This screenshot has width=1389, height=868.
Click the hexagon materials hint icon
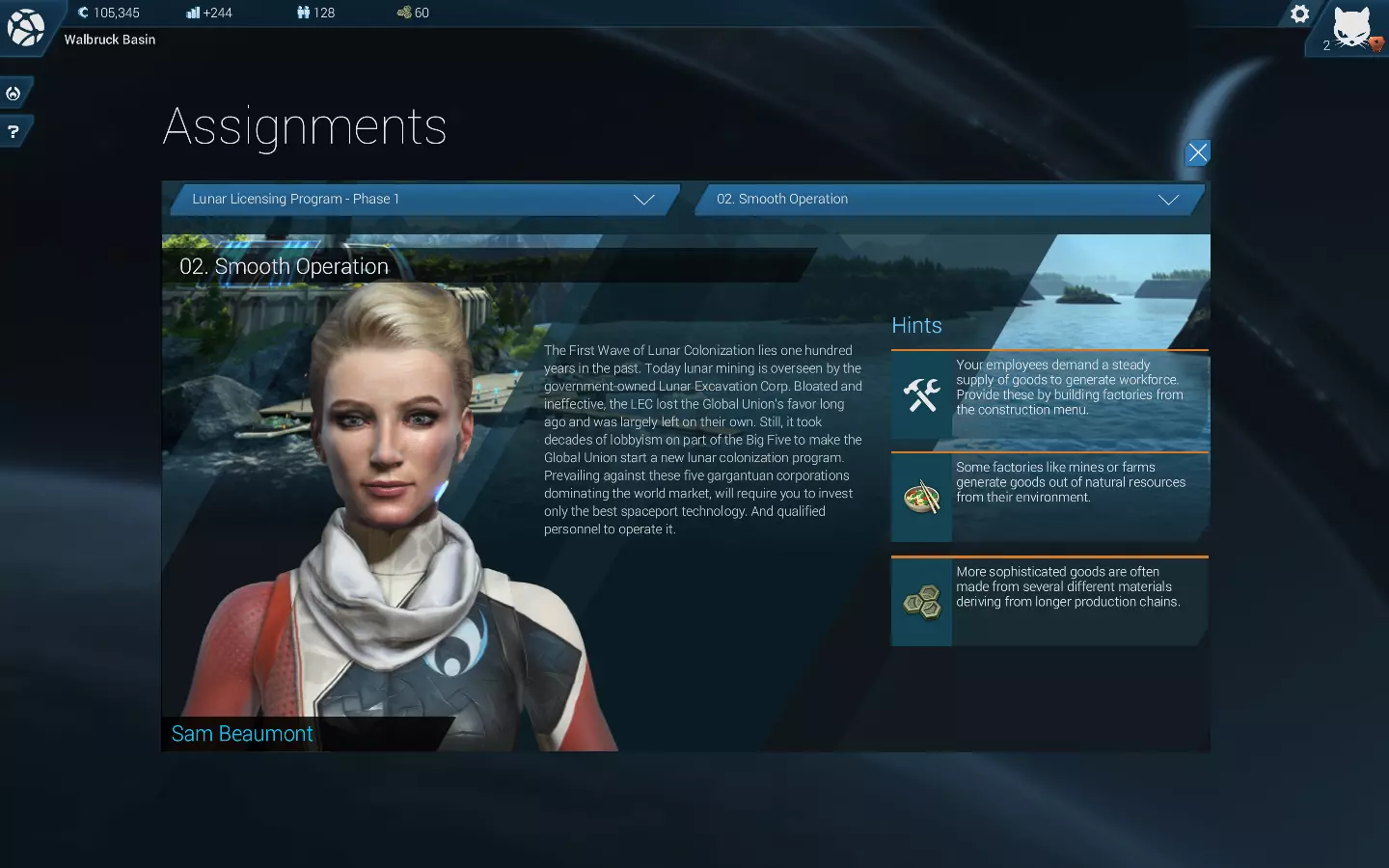921,602
